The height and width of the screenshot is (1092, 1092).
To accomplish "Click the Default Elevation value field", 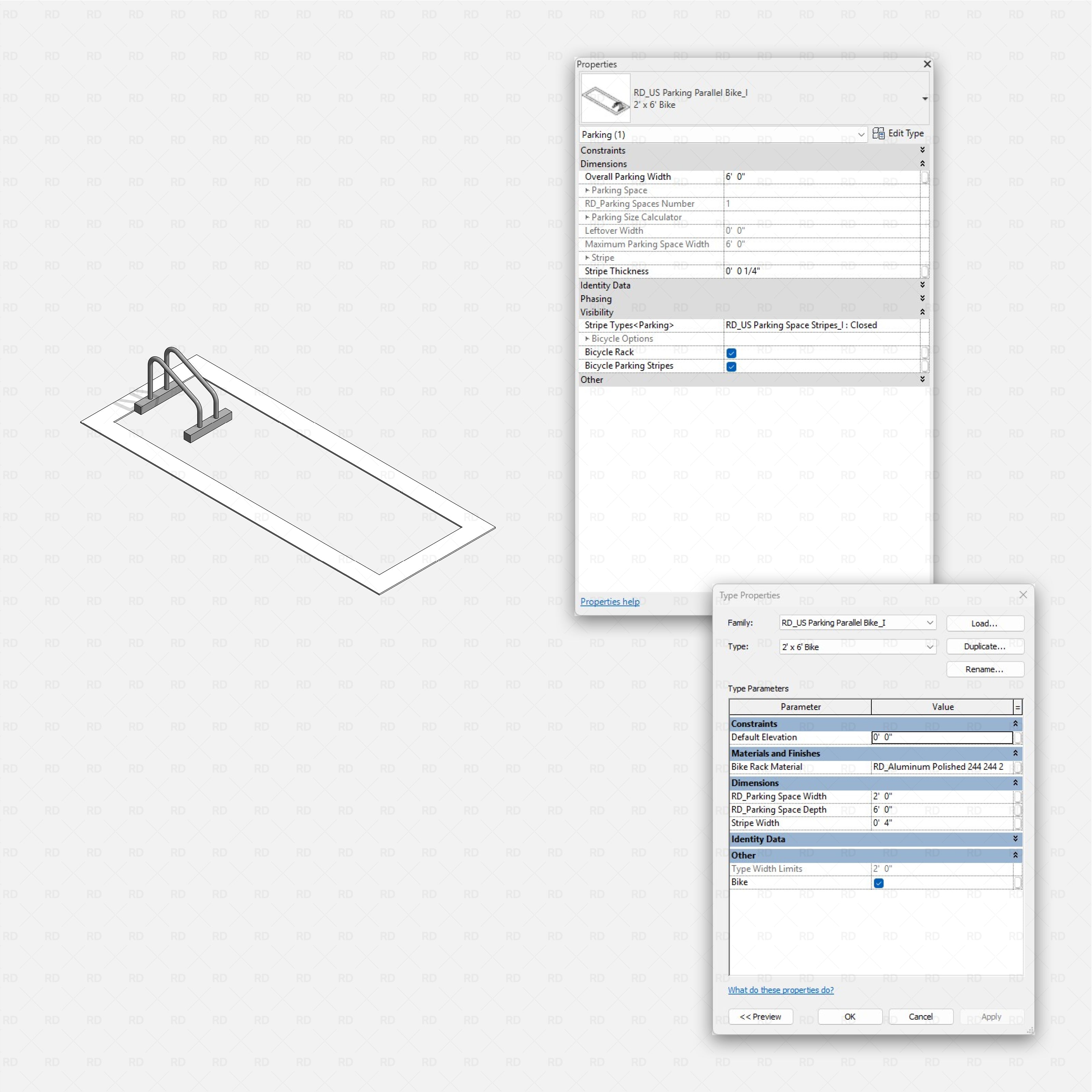I will click(942, 737).
